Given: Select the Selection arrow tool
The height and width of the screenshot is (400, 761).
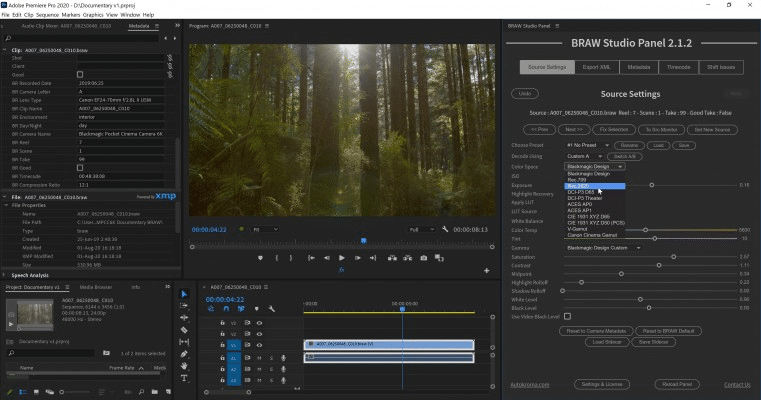Looking at the screenshot, I should tap(184, 294).
